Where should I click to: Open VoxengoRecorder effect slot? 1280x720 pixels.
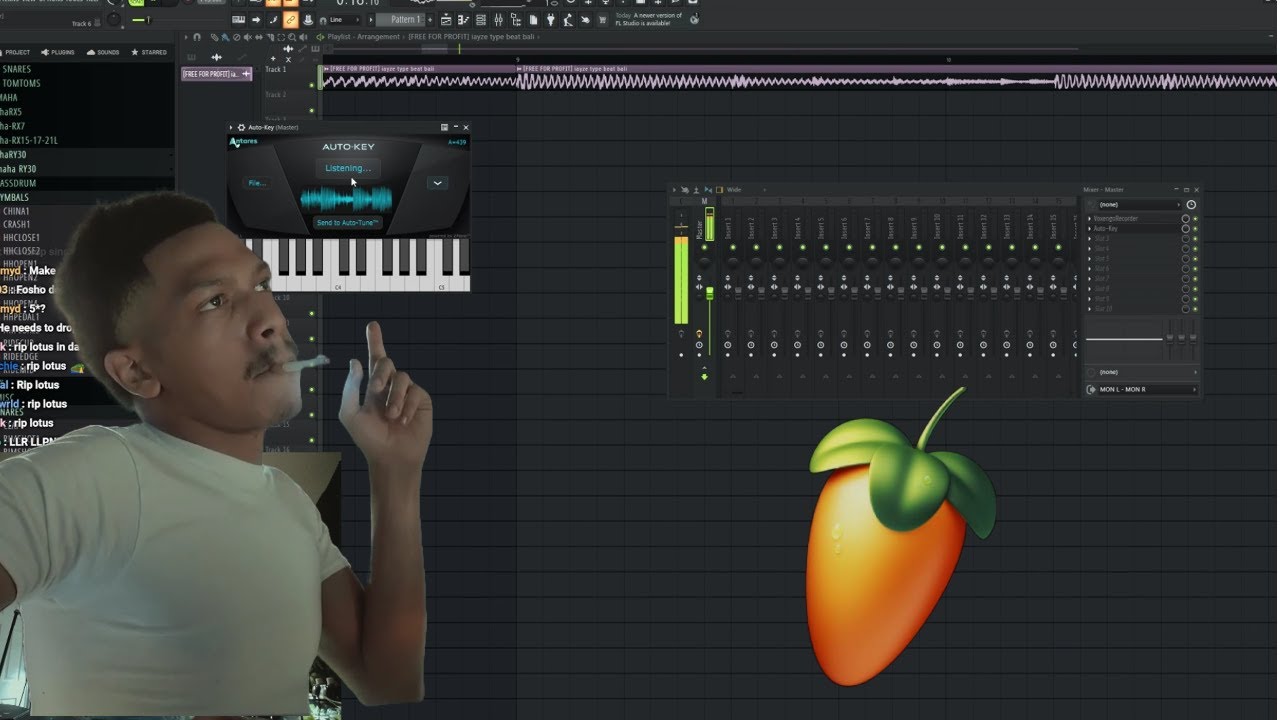point(1133,218)
